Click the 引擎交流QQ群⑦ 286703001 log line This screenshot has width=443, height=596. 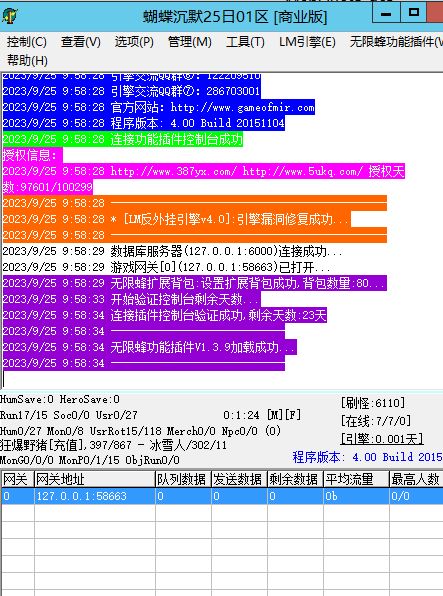132,91
